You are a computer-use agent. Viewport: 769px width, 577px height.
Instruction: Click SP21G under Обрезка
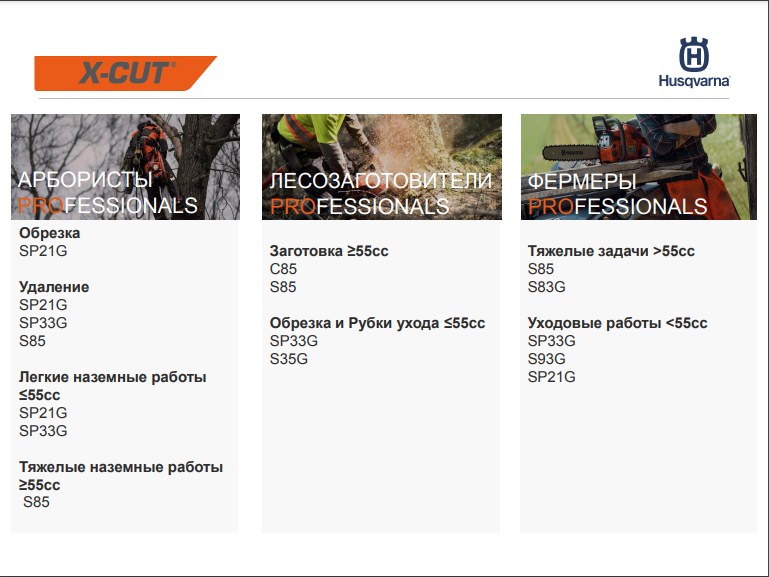tap(43, 251)
